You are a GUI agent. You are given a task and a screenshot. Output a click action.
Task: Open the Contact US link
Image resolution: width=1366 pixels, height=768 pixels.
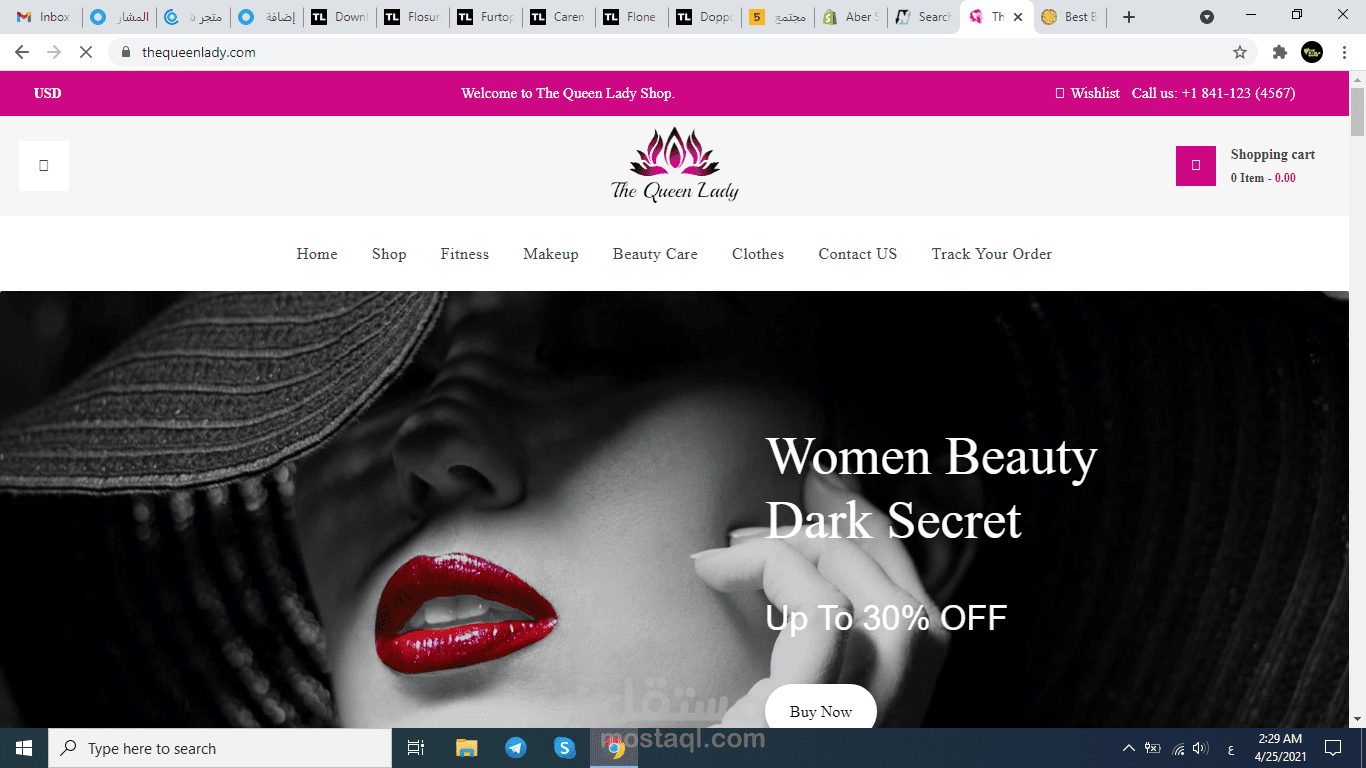click(858, 254)
